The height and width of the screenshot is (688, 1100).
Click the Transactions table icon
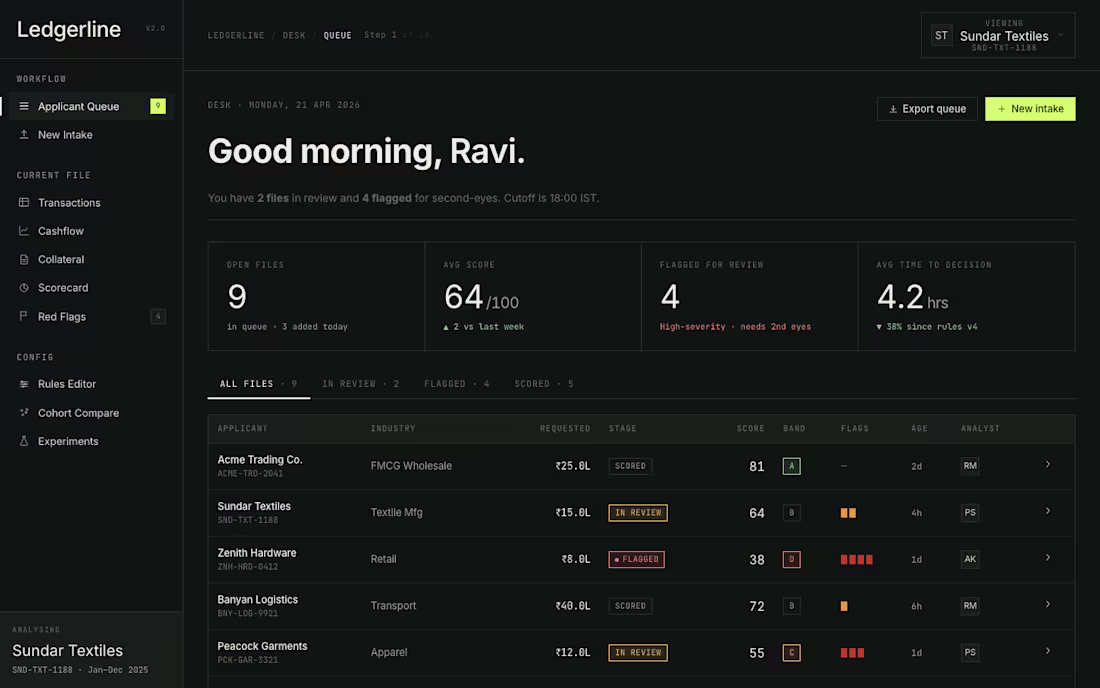click(24, 203)
